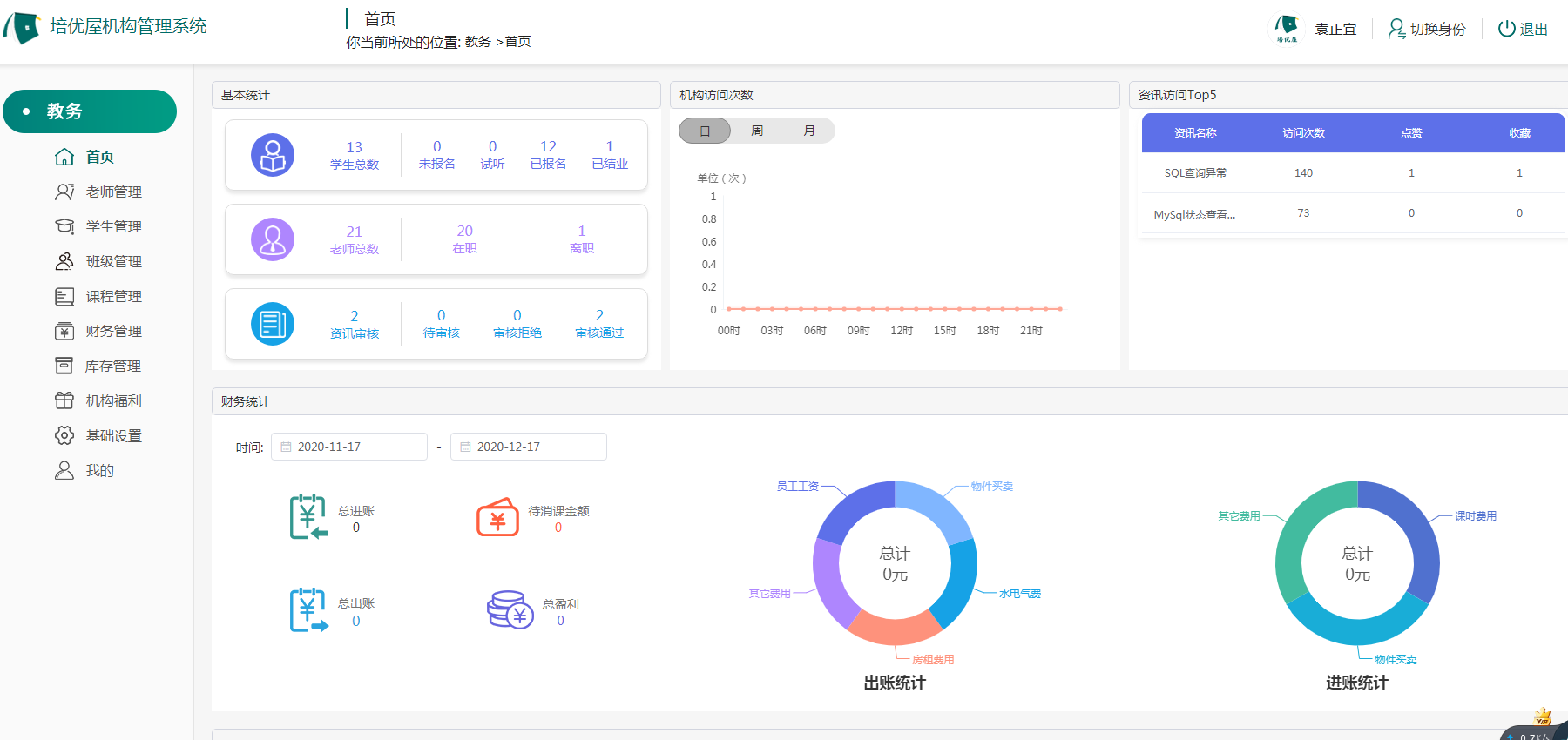Open the end date picker 2020-12-17

529,447
